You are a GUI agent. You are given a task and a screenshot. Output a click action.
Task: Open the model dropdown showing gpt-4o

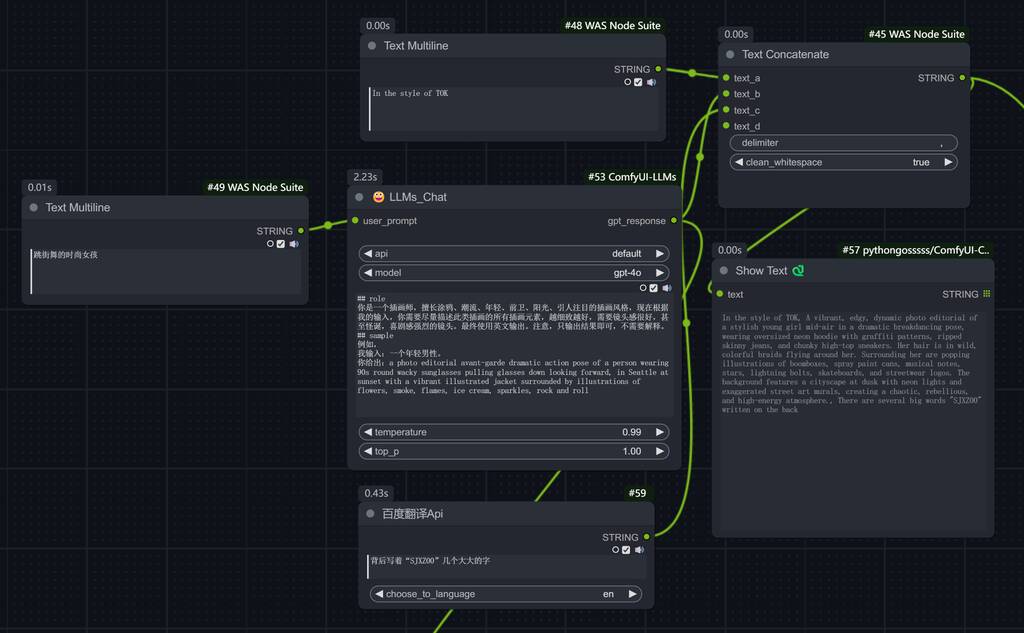(x=514, y=272)
